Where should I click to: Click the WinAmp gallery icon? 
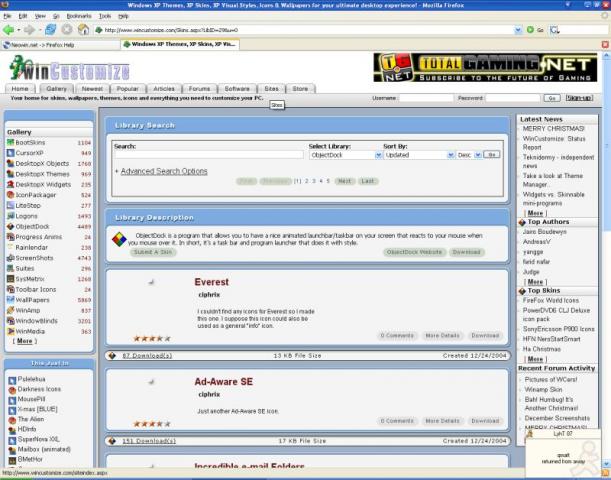11,311
